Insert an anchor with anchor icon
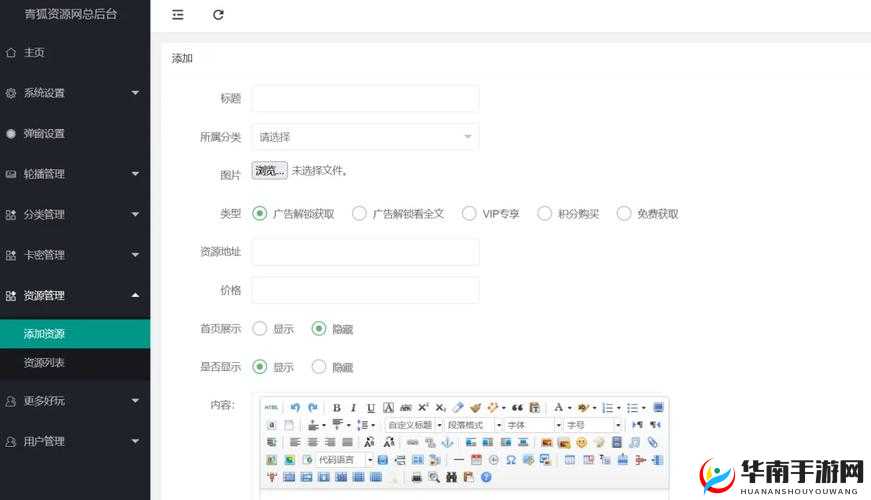Screen dimensions: 871x500 click(x=447, y=443)
